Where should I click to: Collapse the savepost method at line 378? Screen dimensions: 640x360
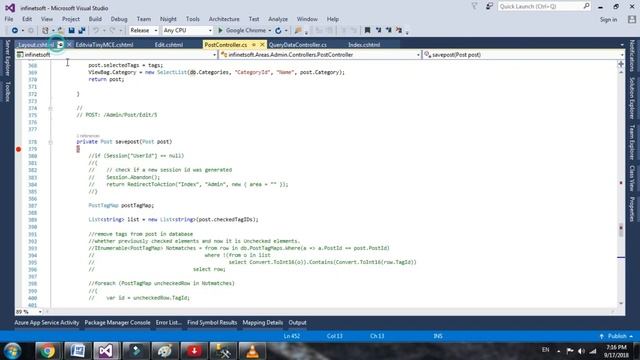pyautogui.click(x=50, y=142)
